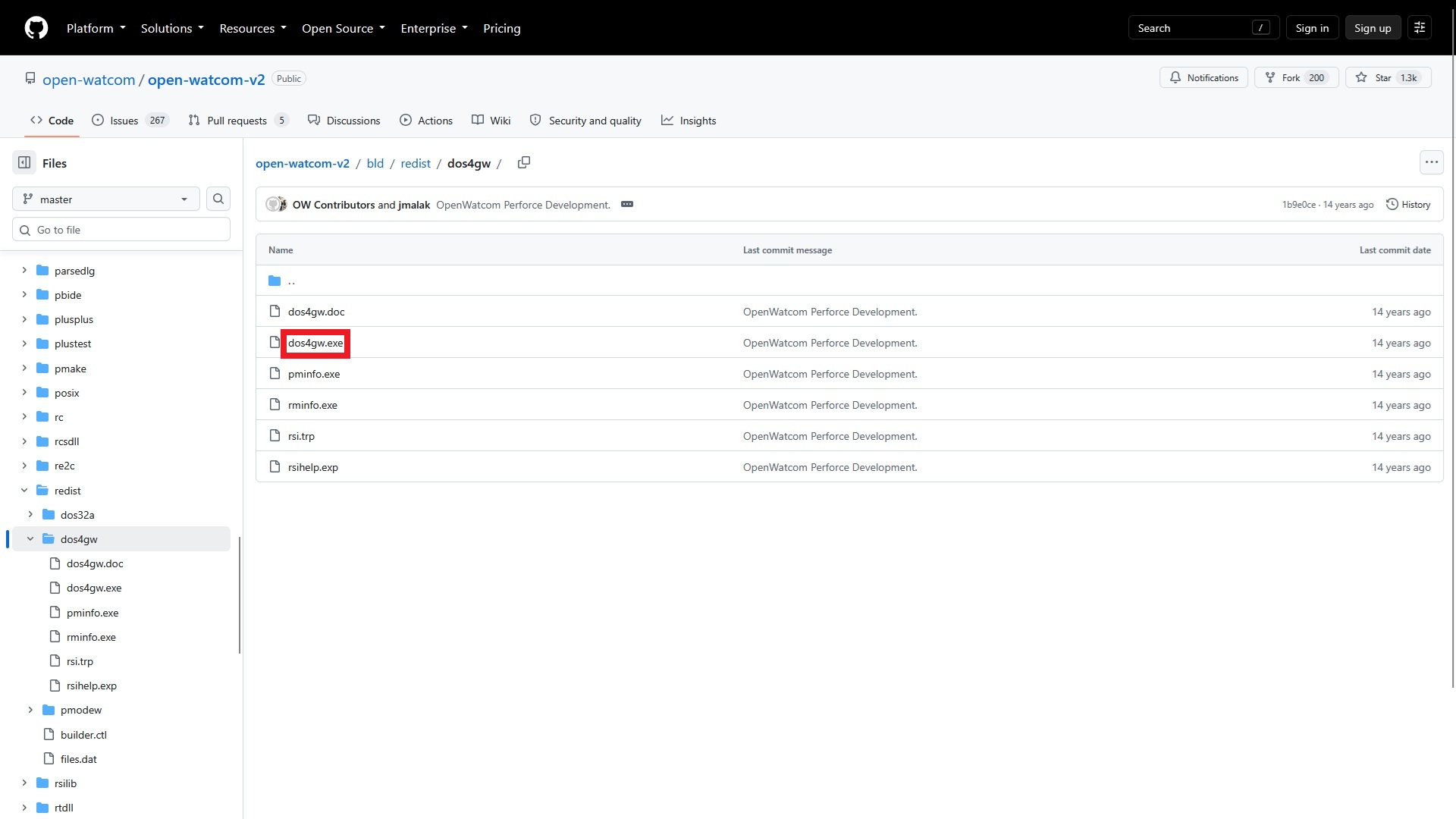Open dos4gw.doc in file table
The height and width of the screenshot is (819, 1456).
click(316, 312)
